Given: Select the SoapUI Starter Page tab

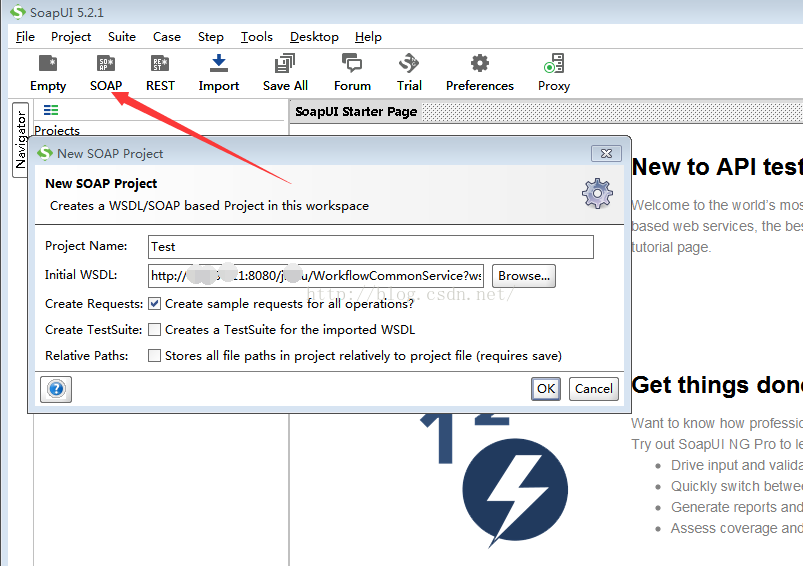Looking at the screenshot, I should 356,112.
